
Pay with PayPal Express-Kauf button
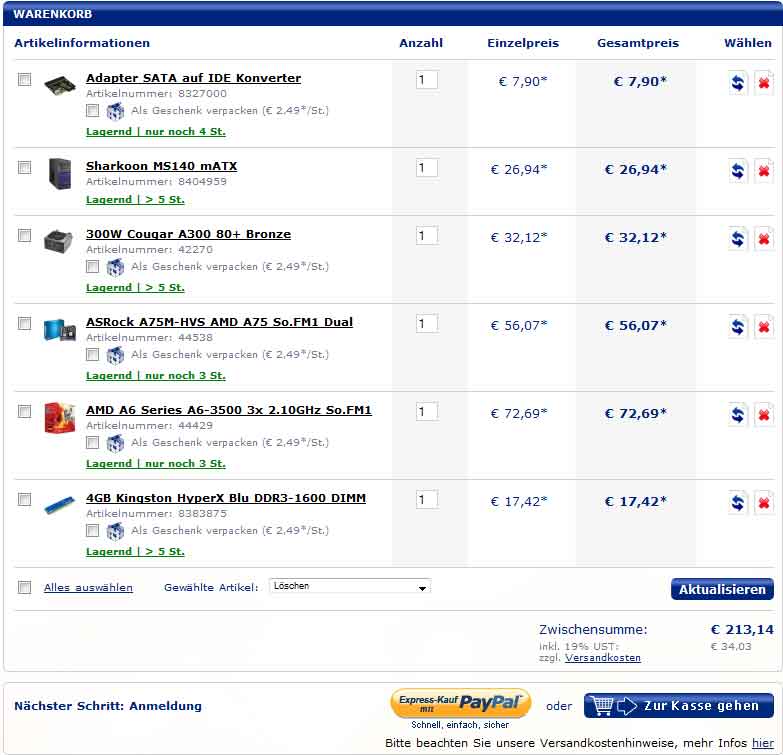tap(460, 703)
